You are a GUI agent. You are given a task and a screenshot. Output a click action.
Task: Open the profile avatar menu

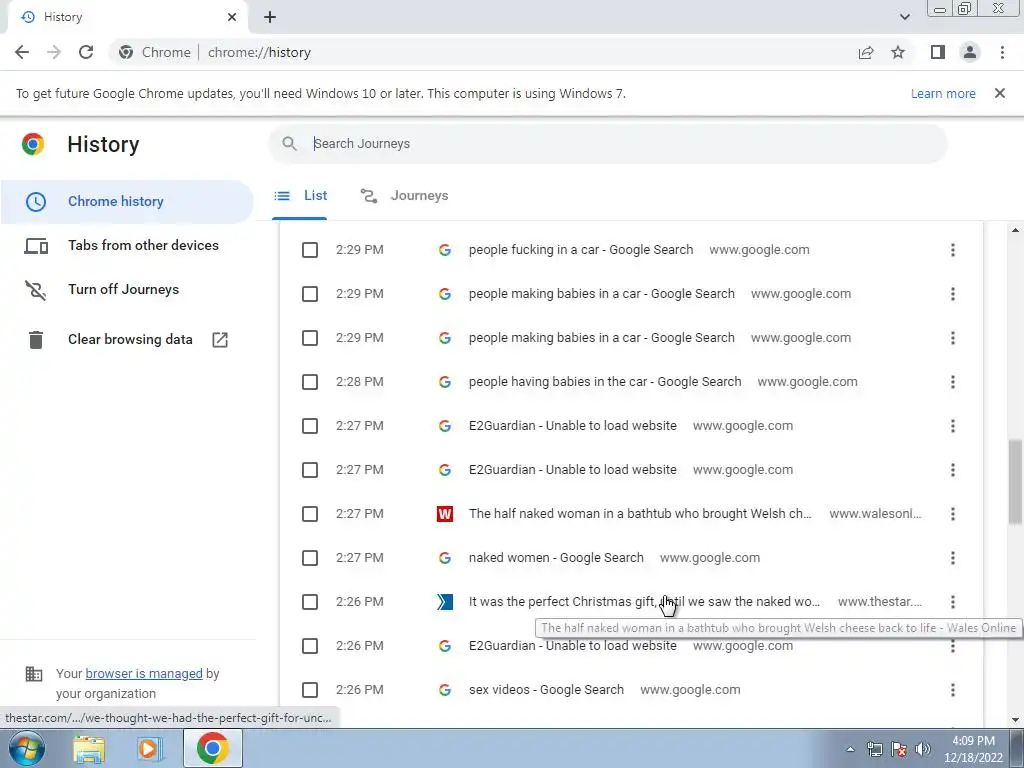point(970,52)
